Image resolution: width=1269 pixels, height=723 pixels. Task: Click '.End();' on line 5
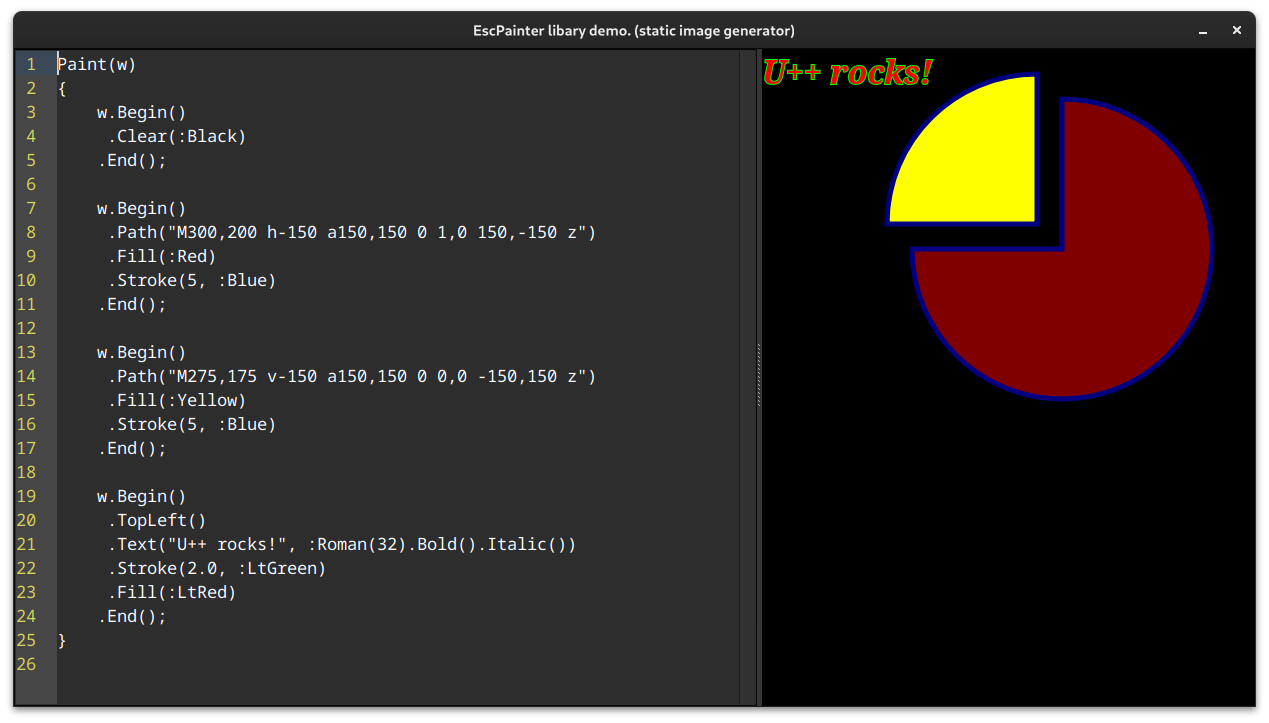coord(132,160)
